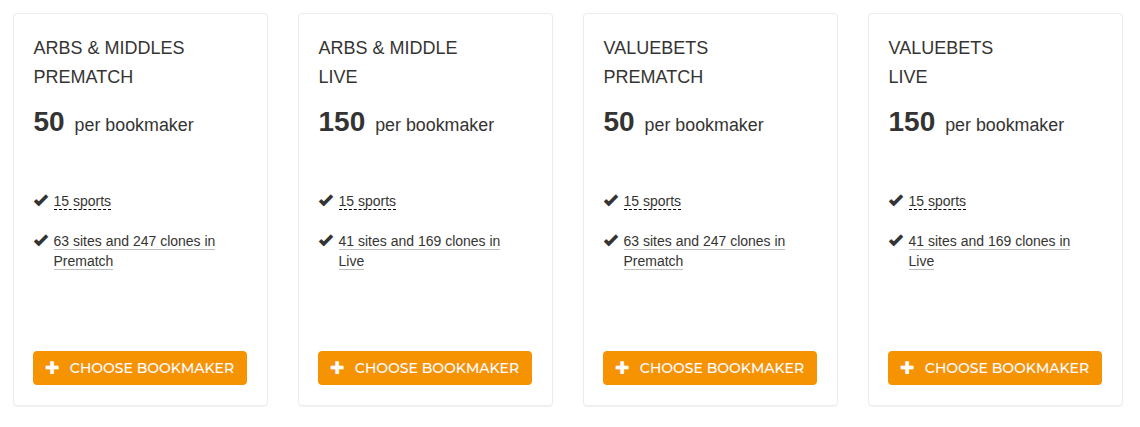
Task: Click checkmark beside 15 sports in Arbs Prematch
Action: click(x=41, y=201)
